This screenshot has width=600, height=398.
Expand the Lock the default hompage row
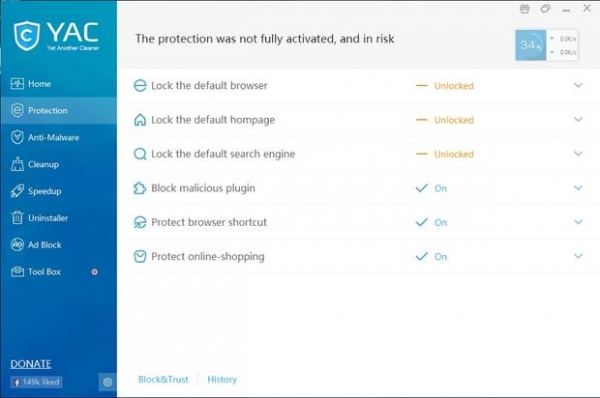[x=578, y=119]
